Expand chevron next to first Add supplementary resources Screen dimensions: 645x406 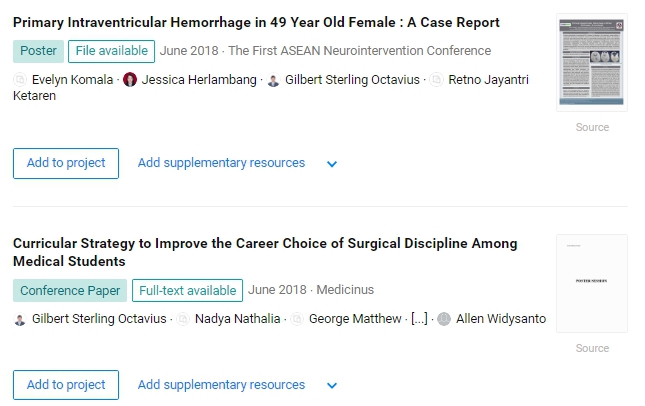click(332, 164)
